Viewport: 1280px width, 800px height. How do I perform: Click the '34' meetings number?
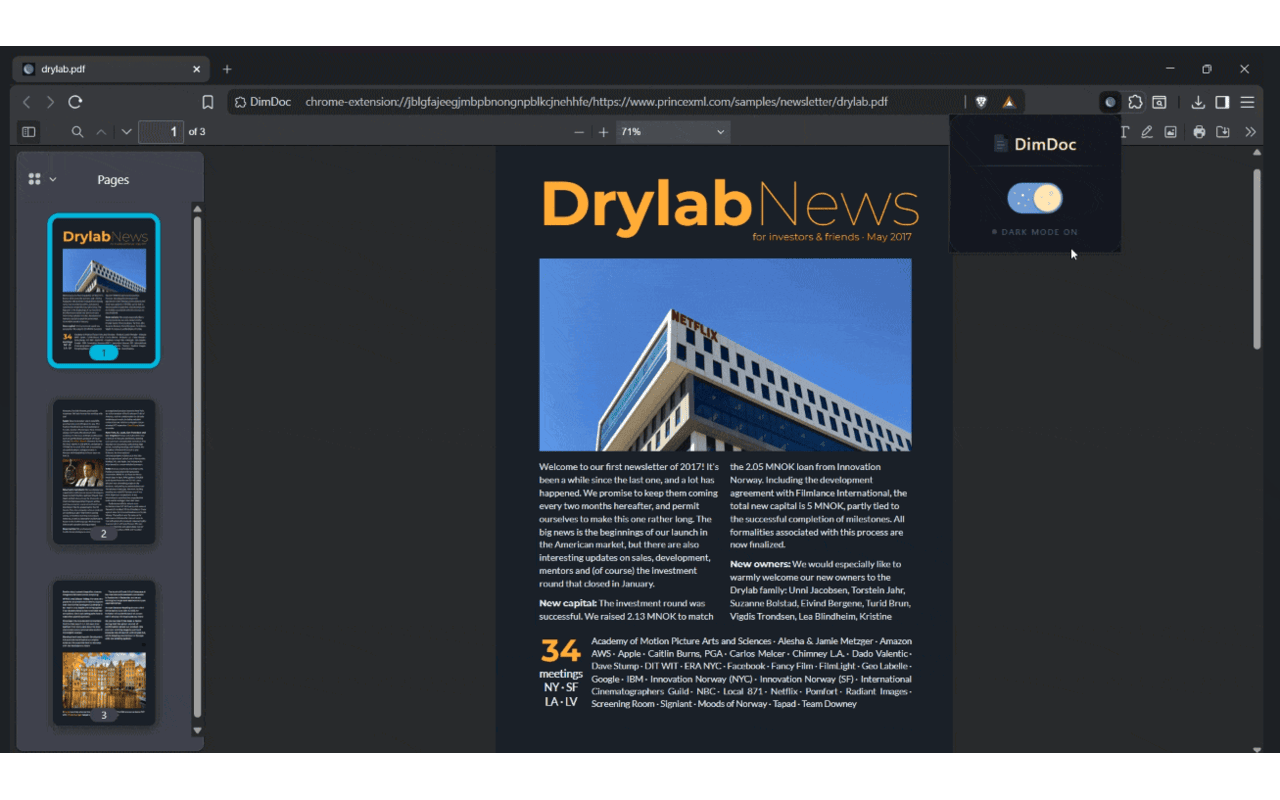click(560, 651)
